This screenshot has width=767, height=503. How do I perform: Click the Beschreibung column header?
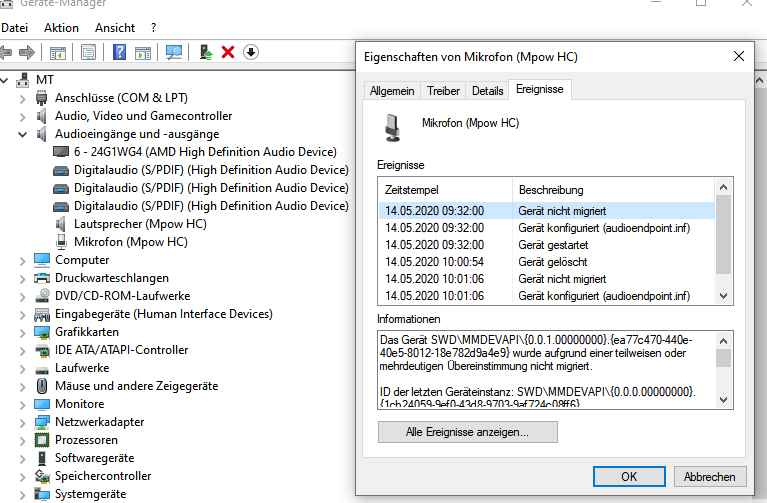coord(613,190)
